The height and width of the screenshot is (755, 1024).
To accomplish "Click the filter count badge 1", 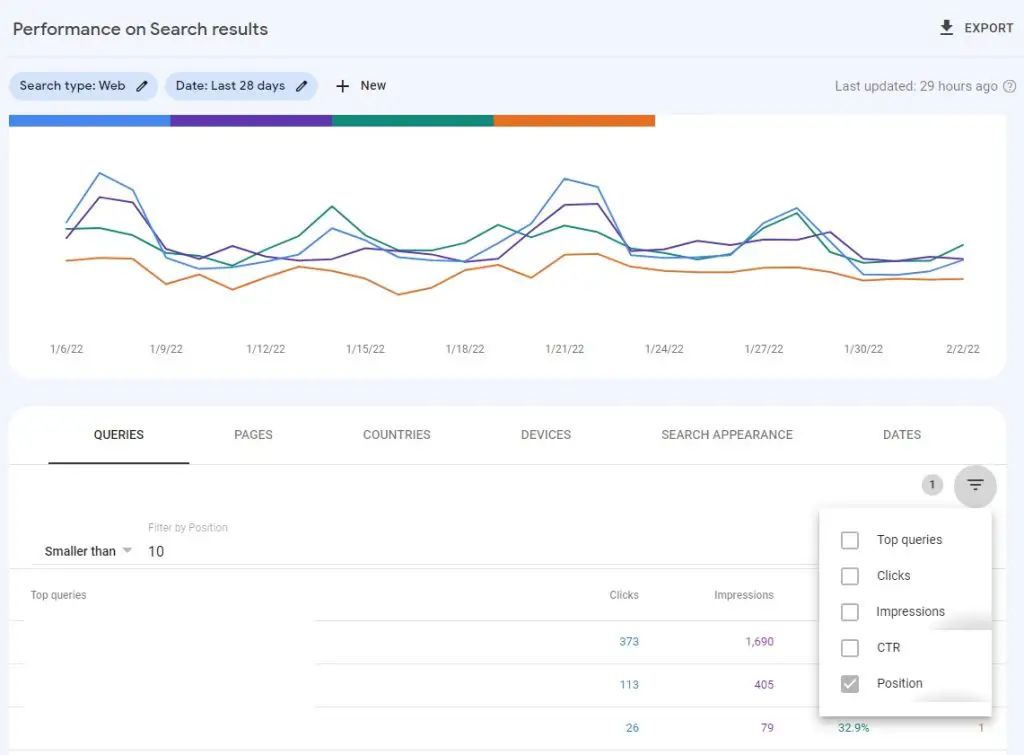I will pos(932,485).
